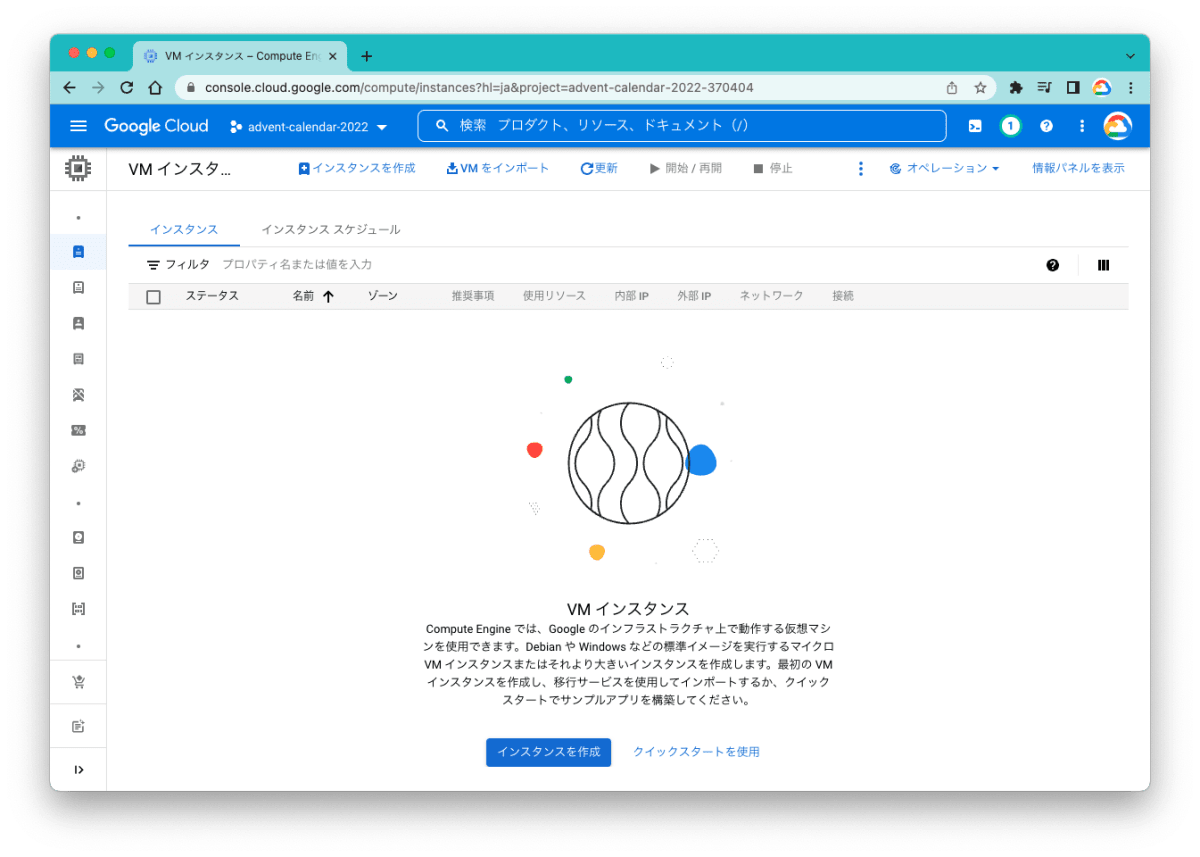Activate Cloud Shell terminal icon
Viewport: 1200px width, 857px height.
975,126
